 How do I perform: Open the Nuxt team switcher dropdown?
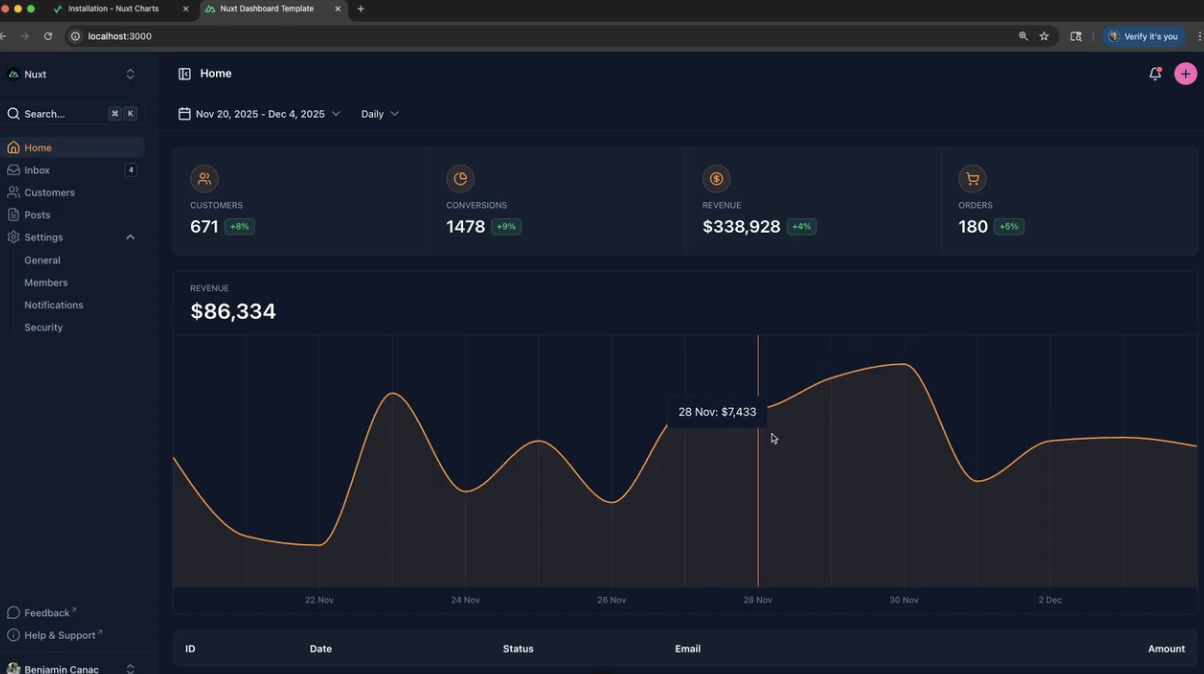(130, 74)
